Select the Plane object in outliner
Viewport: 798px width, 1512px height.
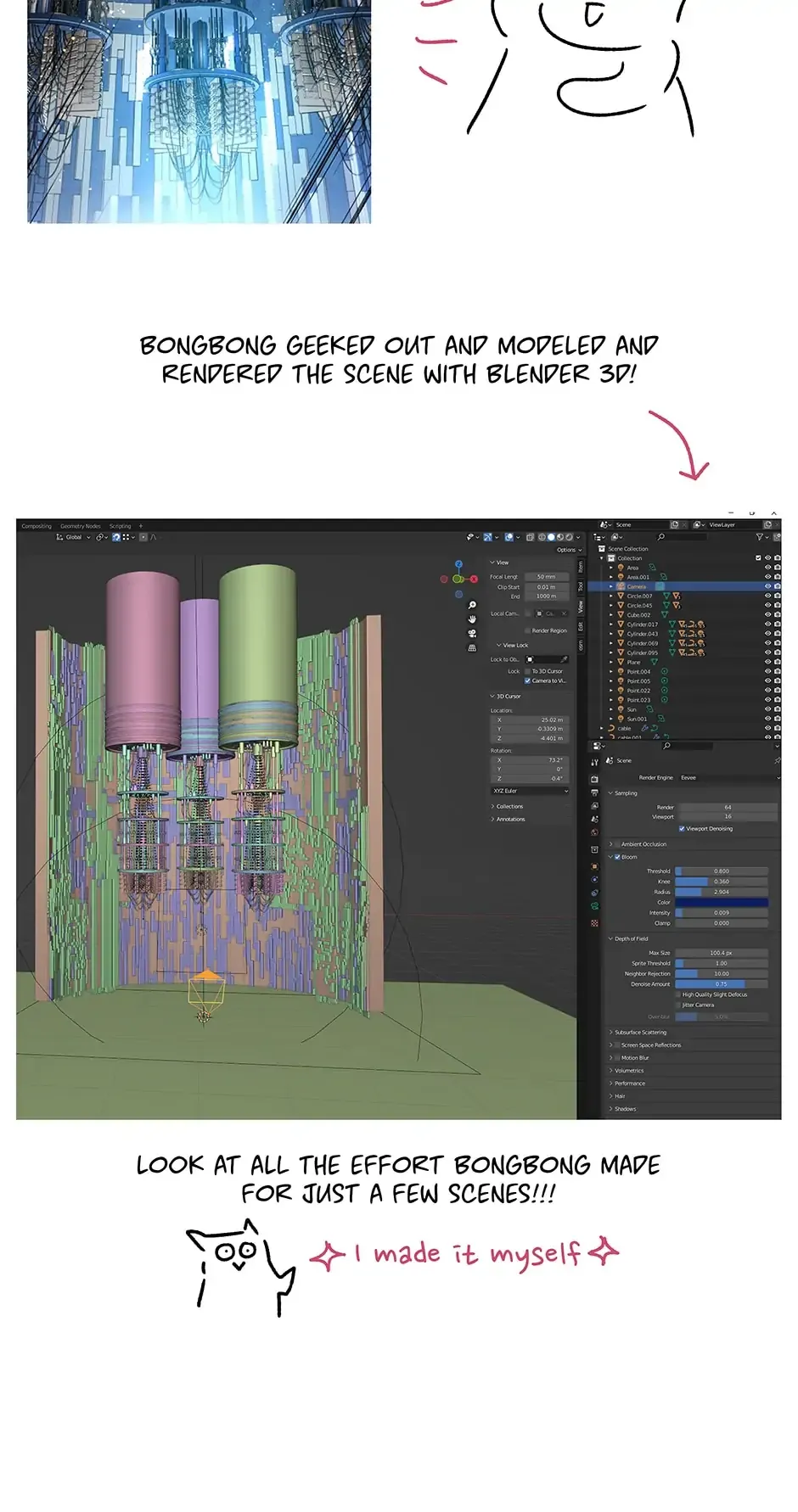(x=633, y=662)
